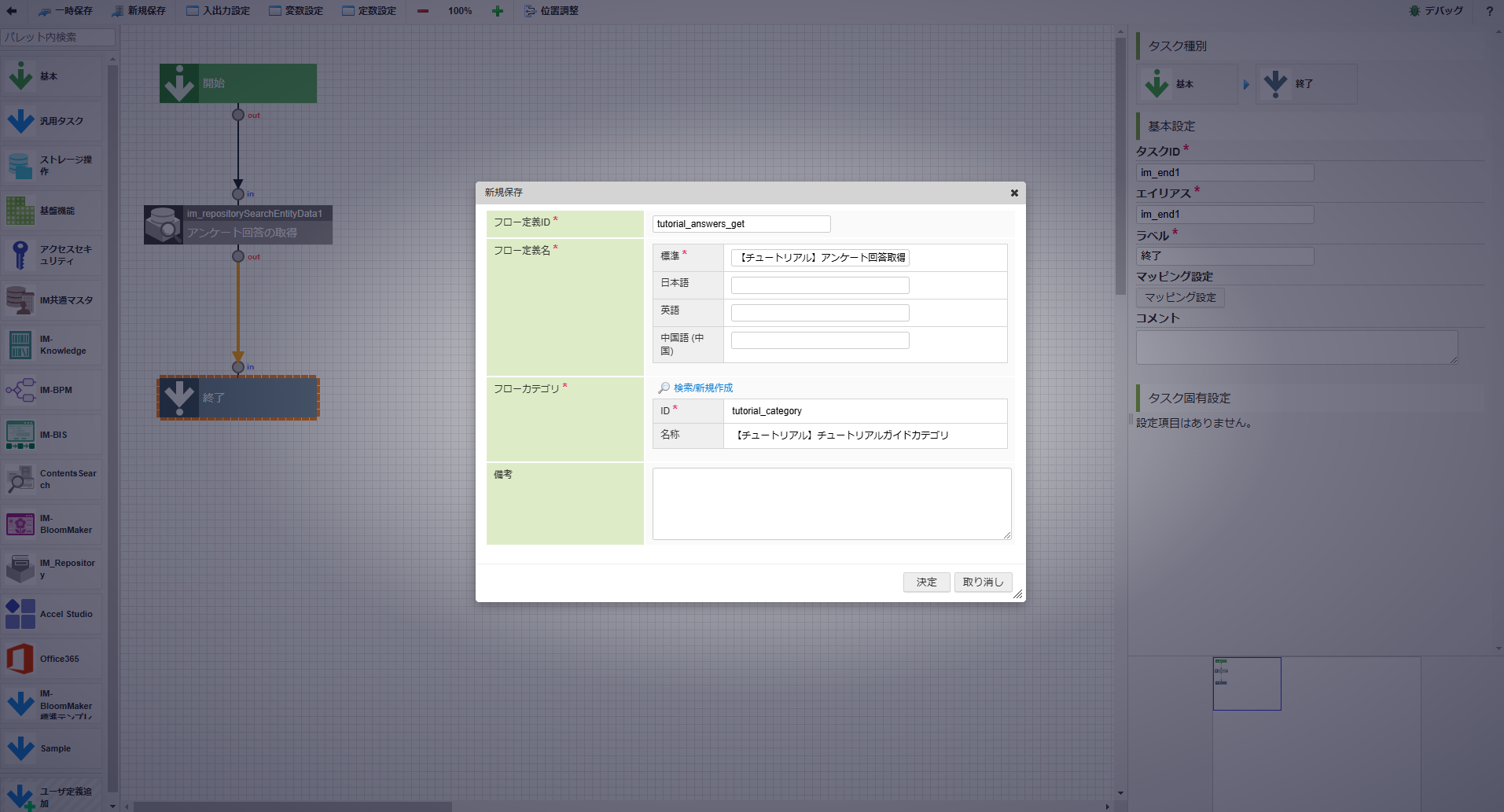This screenshot has width=1504, height=812.
Task: Select the 汎用タスク palette icon
Action: 20,121
